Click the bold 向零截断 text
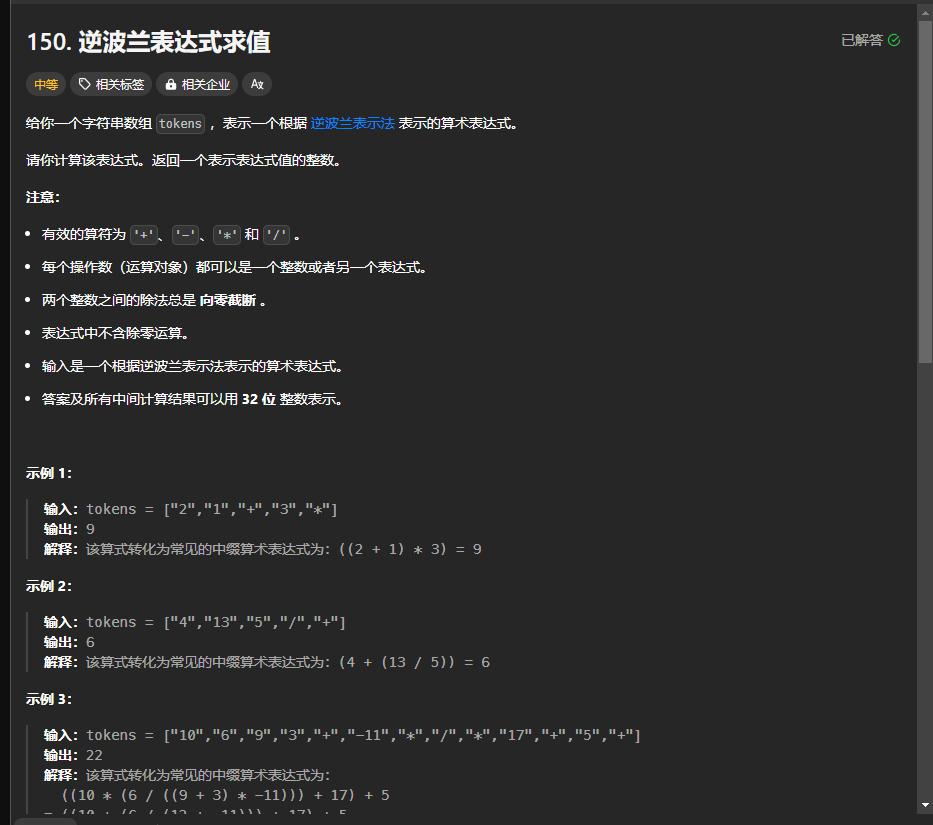Image resolution: width=933 pixels, height=825 pixels. pos(228,300)
